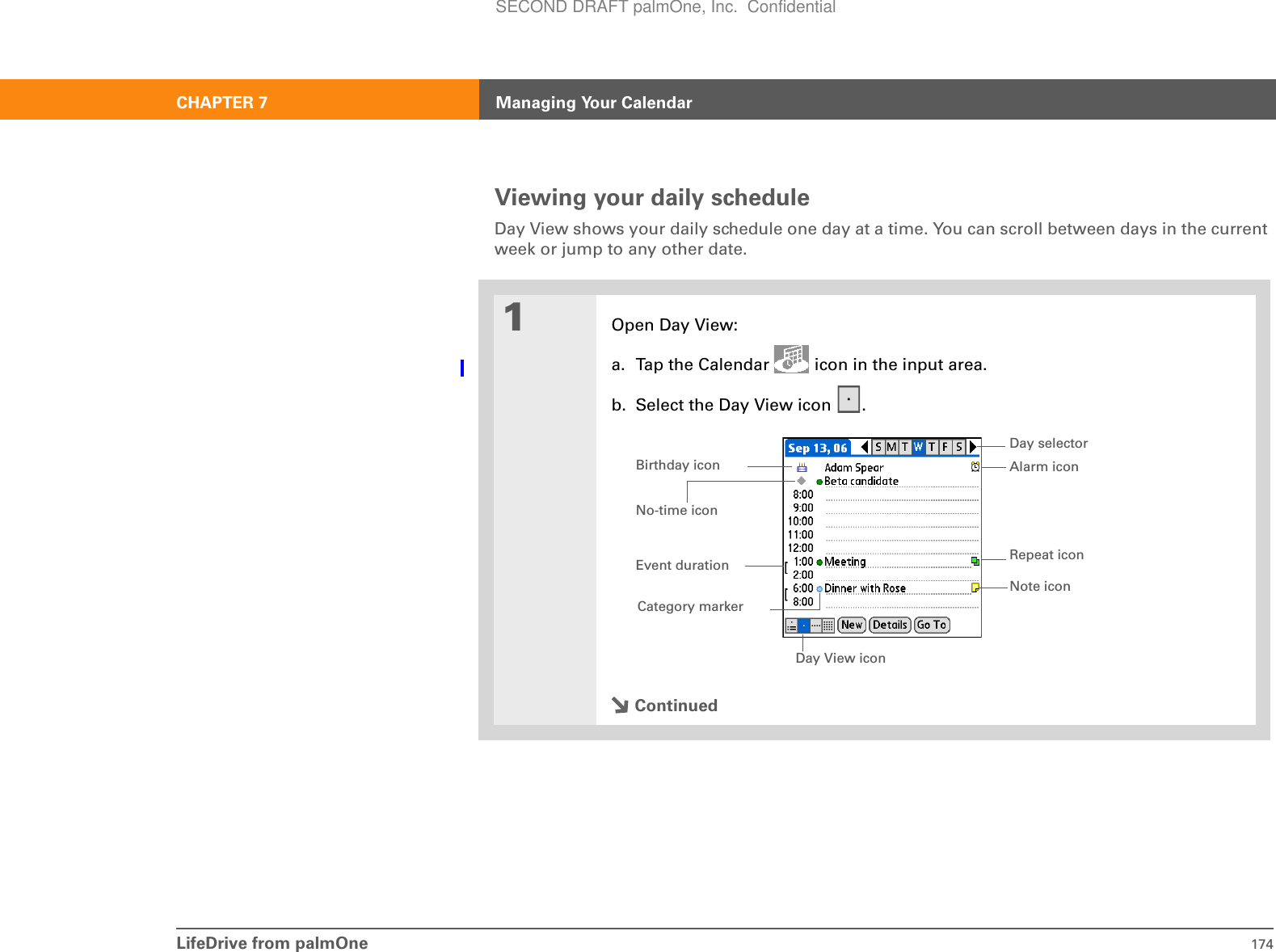Tap the 11:00 time slot label
Image resolution: width=1276 pixels, height=952 pixels.
[x=801, y=534]
